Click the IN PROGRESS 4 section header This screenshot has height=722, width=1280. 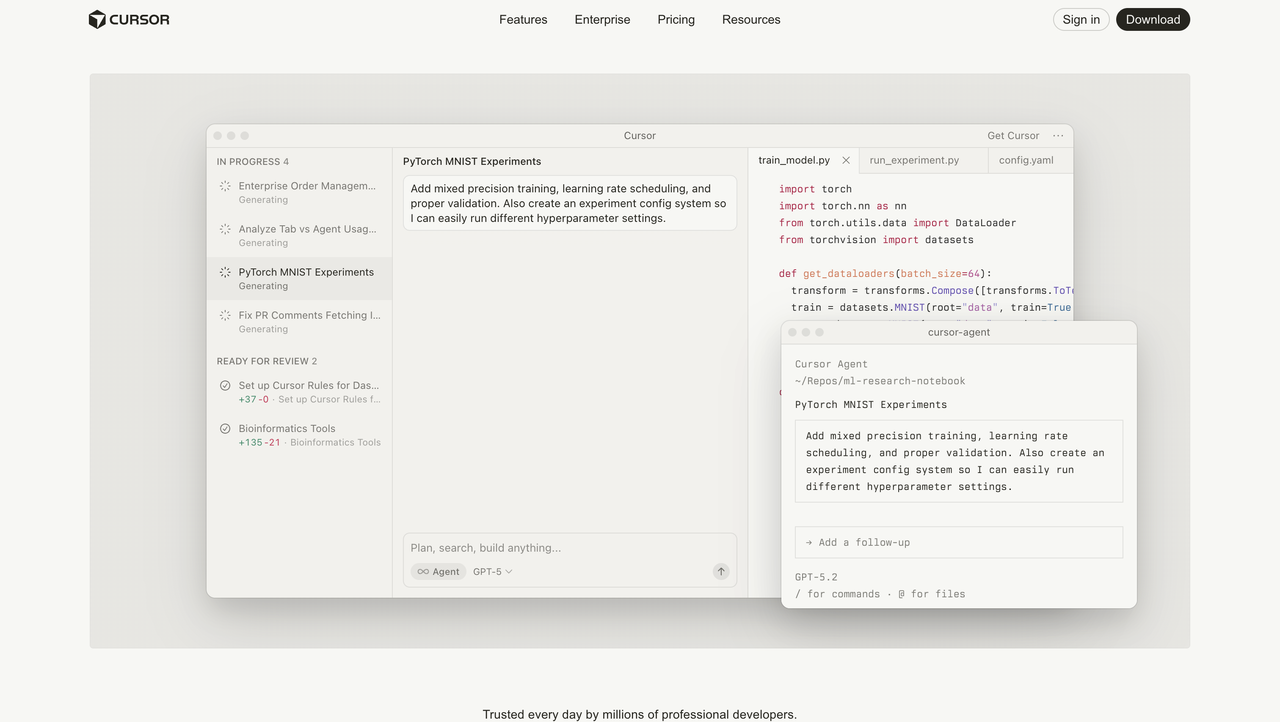[x=253, y=162]
